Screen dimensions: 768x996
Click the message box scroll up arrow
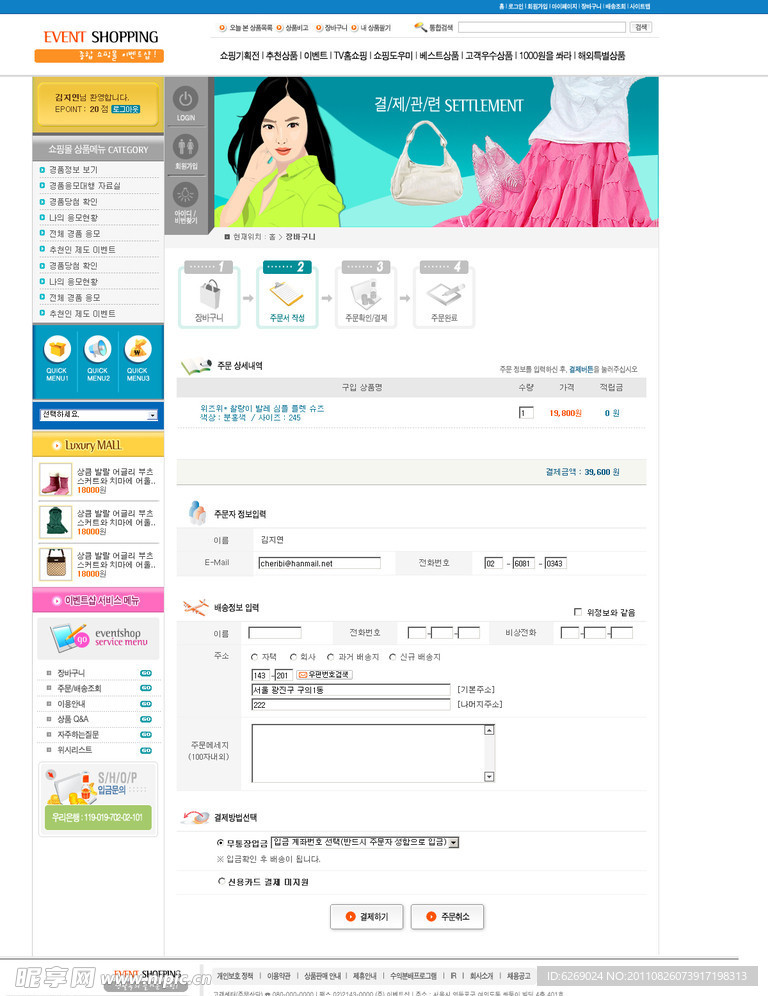[x=489, y=730]
